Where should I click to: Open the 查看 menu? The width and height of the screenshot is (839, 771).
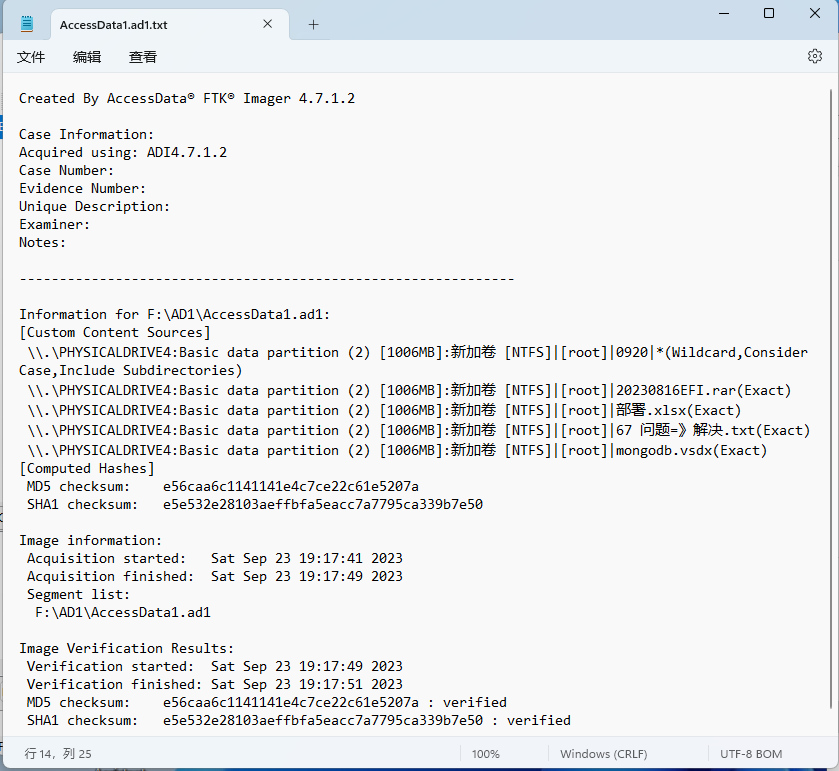click(x=143, y=57)
